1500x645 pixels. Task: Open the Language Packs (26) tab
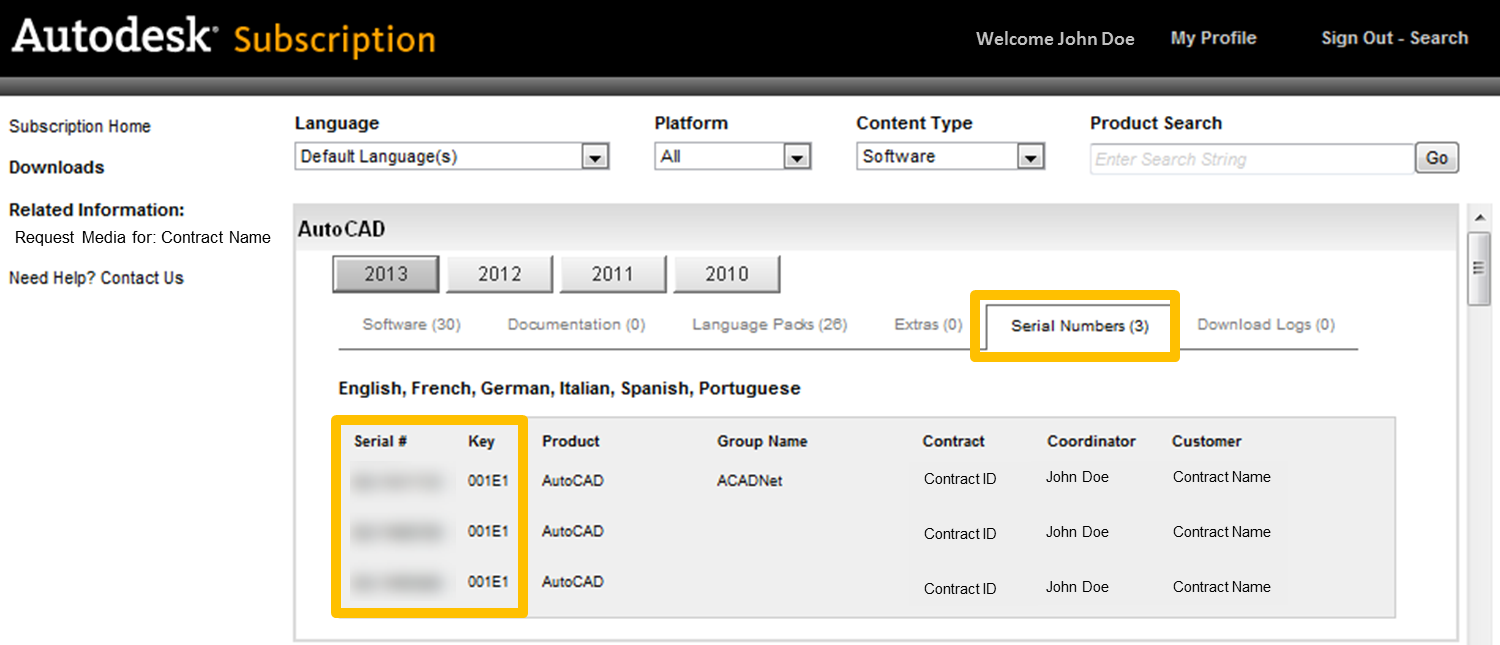[768, 325]
